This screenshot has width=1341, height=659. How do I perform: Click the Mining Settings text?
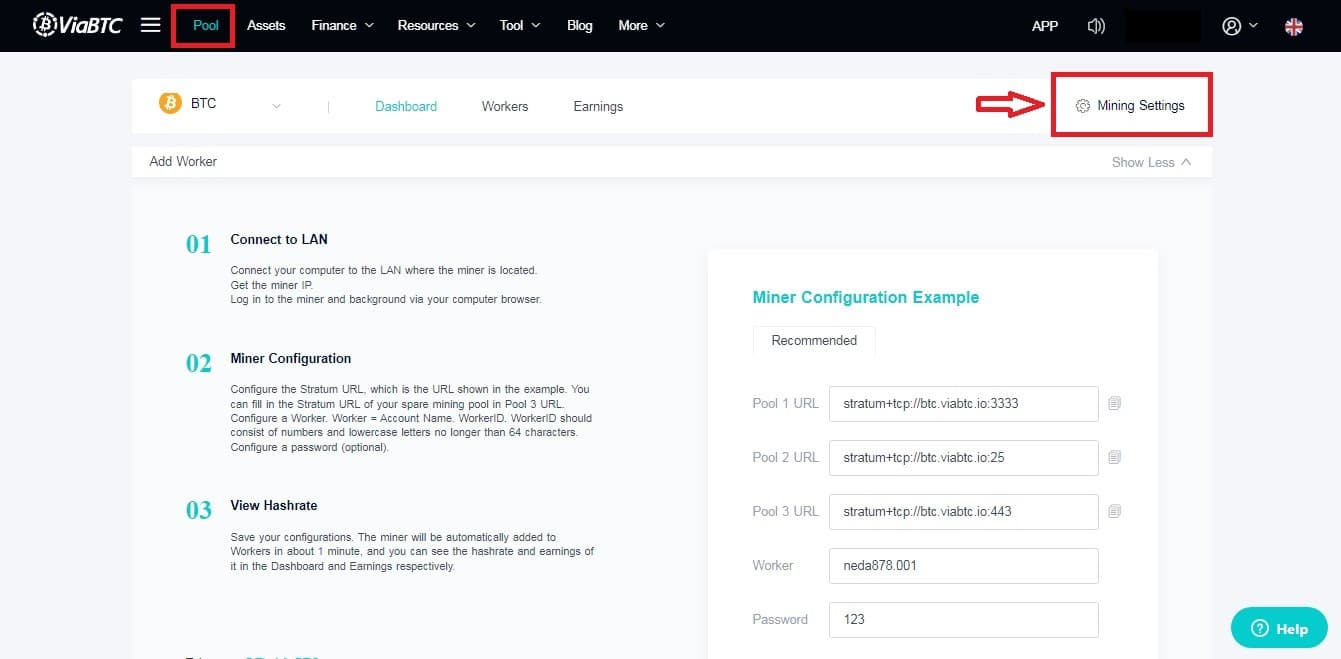point(1141,105)
